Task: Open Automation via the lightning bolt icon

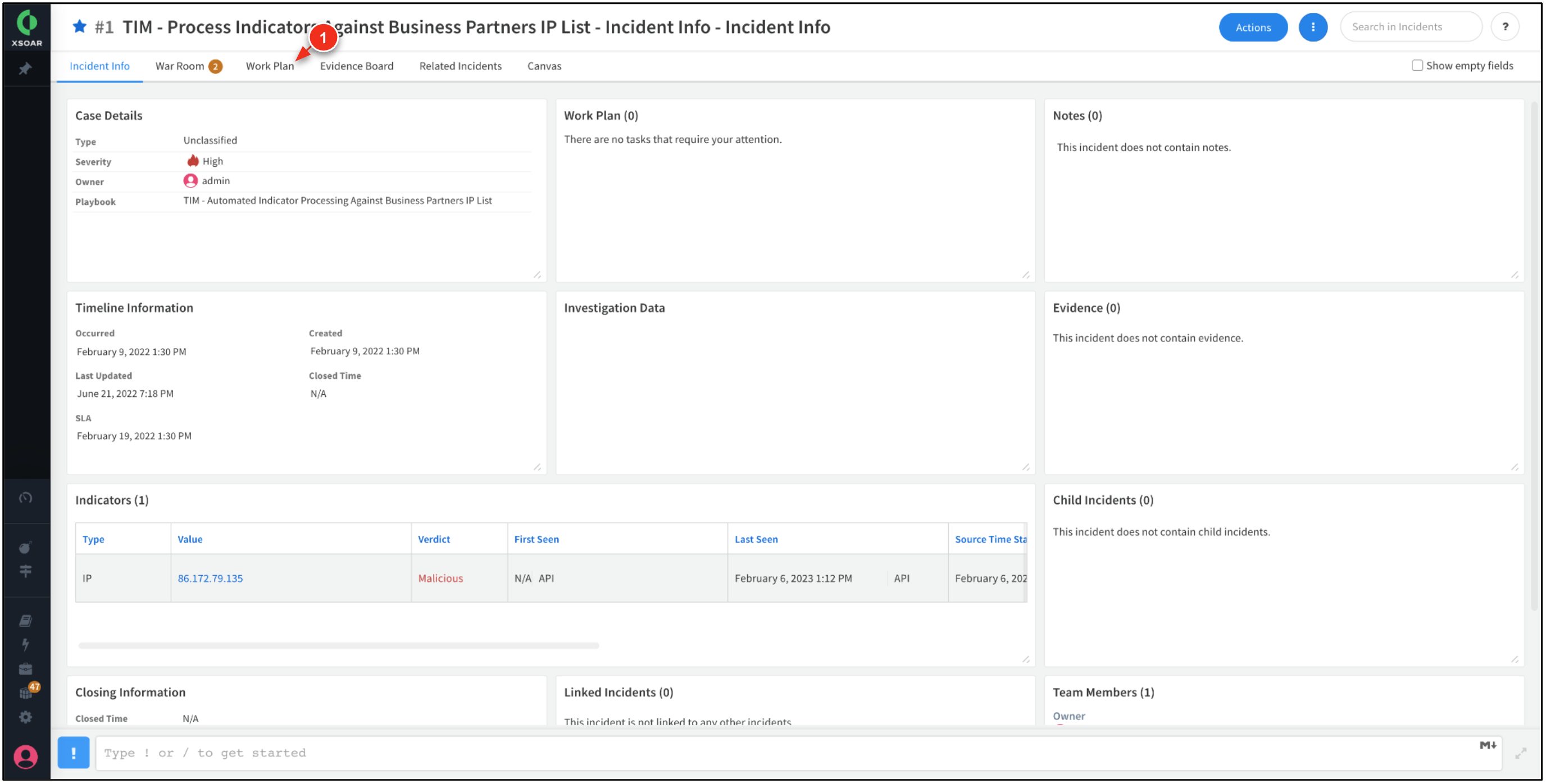Action: [x=25, y=645]
